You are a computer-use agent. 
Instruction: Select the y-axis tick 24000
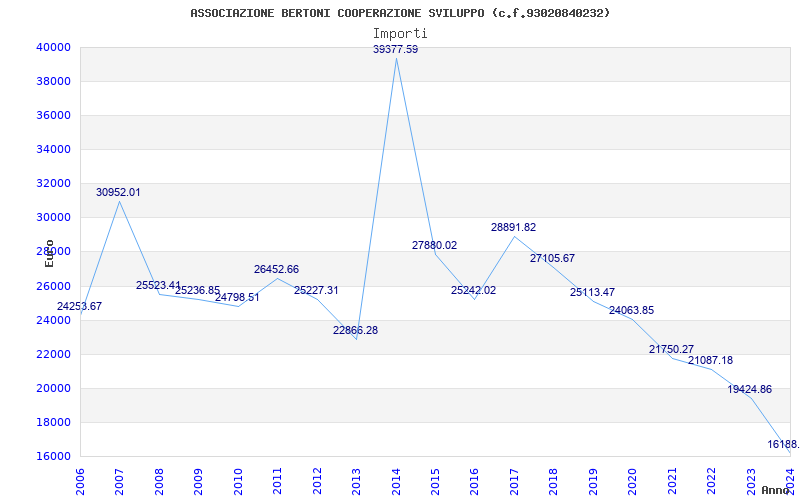point(53,320)
